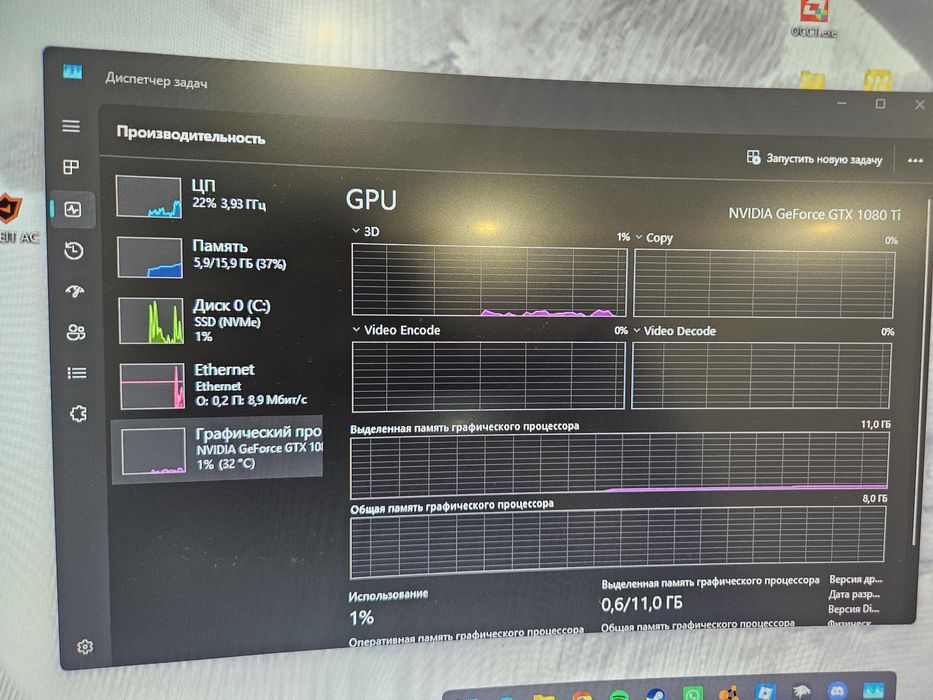
Task: Open Discord from the taskbar
Action: (x=837, y=691)
